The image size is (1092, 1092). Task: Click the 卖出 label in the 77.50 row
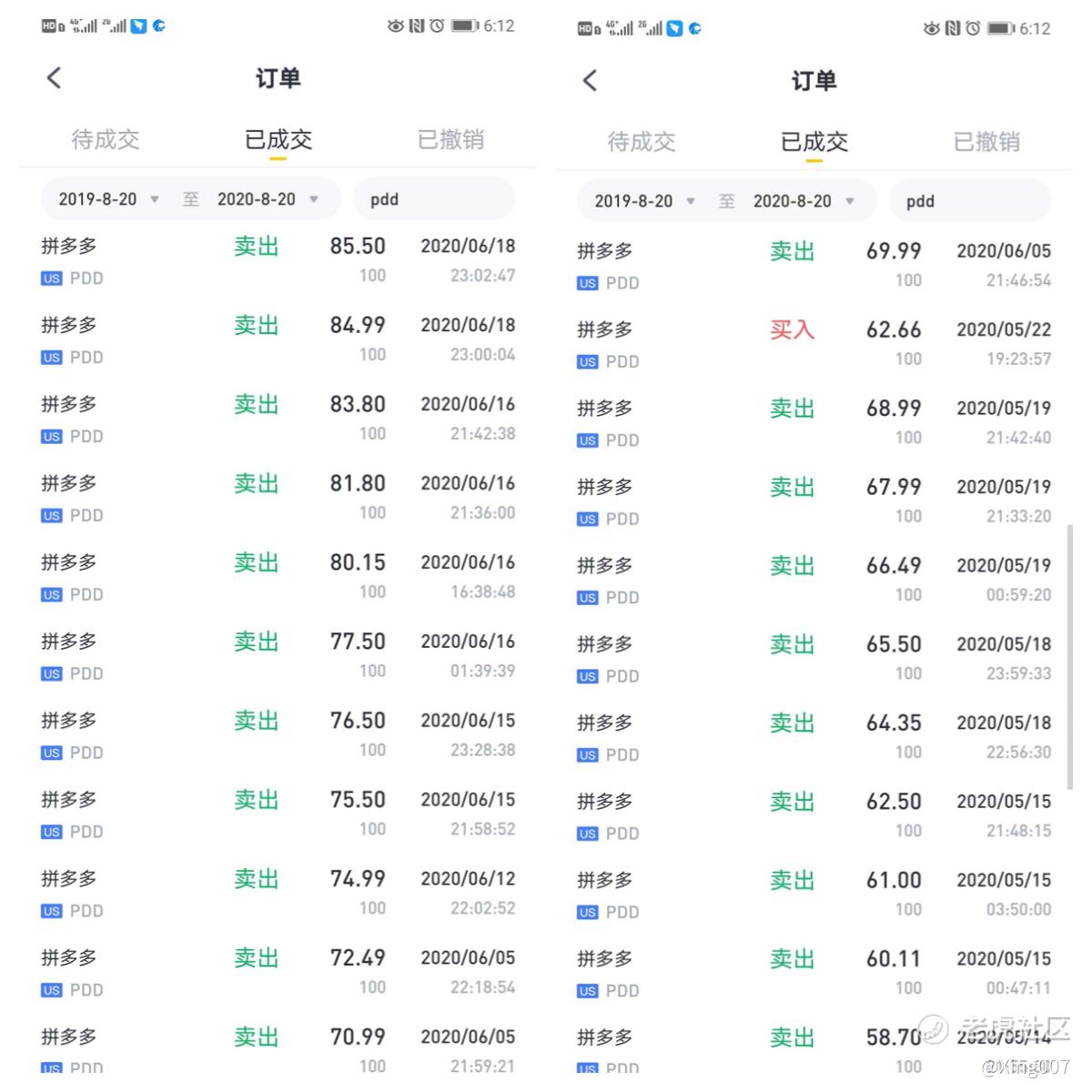click(256, 642)
